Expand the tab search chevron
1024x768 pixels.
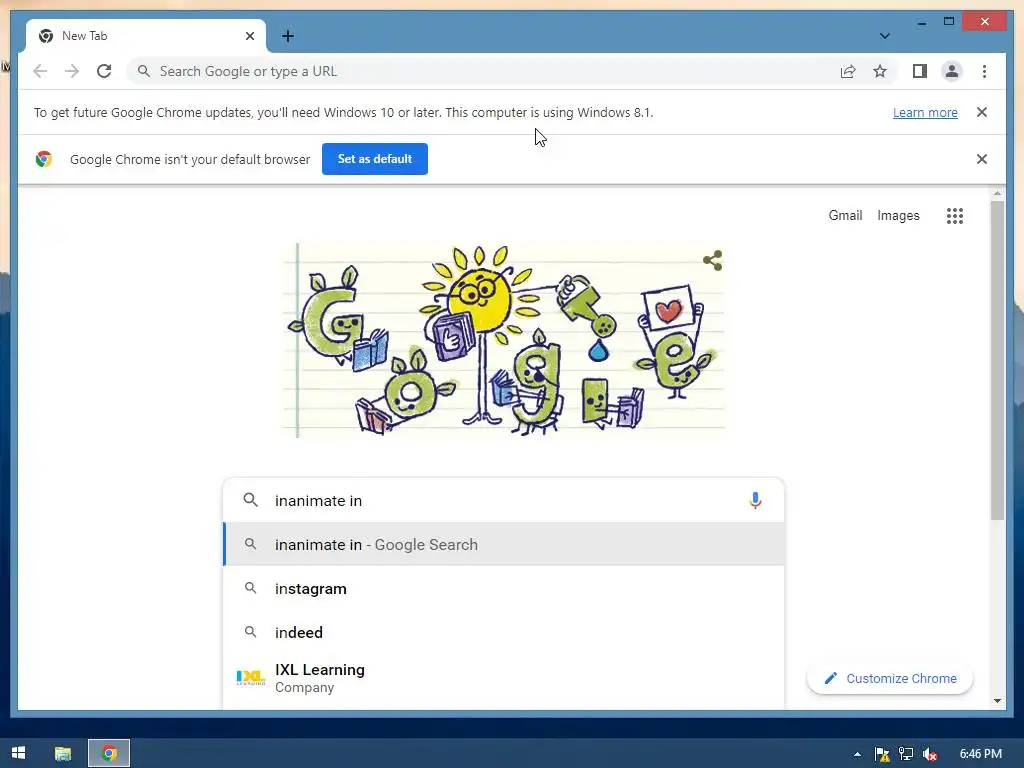click(x=884, y=36)
